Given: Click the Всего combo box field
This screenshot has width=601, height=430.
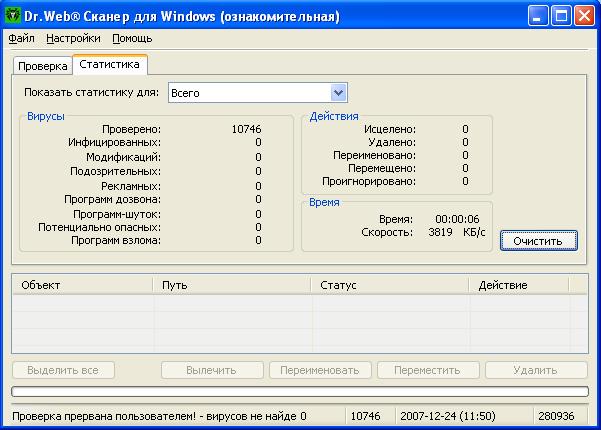Looking at the screenshot, I should click(258, 93).
